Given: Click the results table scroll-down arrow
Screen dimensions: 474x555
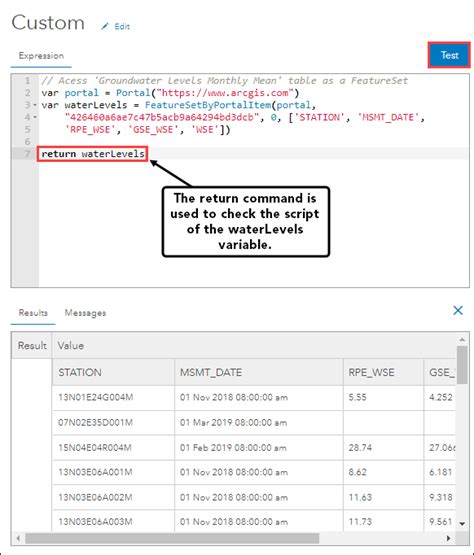Looking at the screenshot, I should 462,523.
